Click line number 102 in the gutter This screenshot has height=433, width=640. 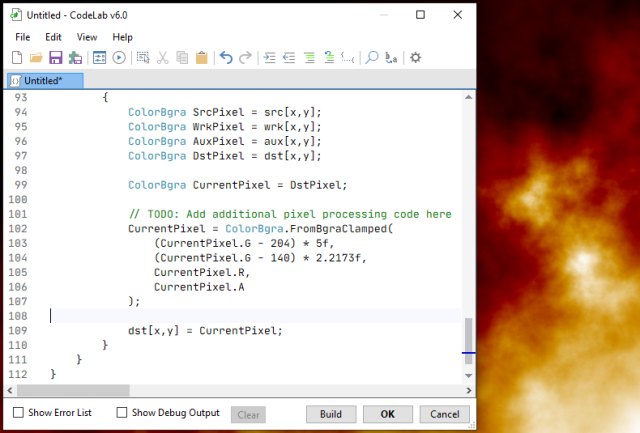click(x=18, y=229)
